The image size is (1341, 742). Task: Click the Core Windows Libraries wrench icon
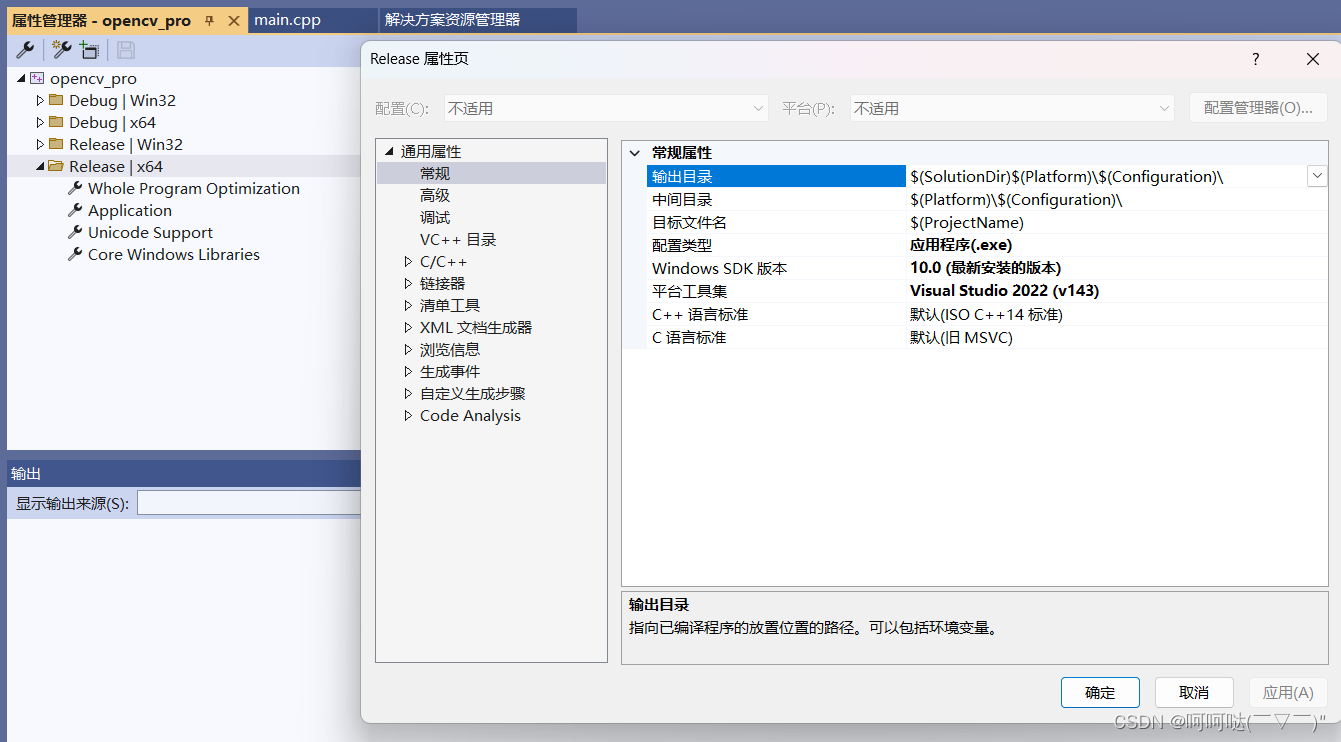click(73, 254)
